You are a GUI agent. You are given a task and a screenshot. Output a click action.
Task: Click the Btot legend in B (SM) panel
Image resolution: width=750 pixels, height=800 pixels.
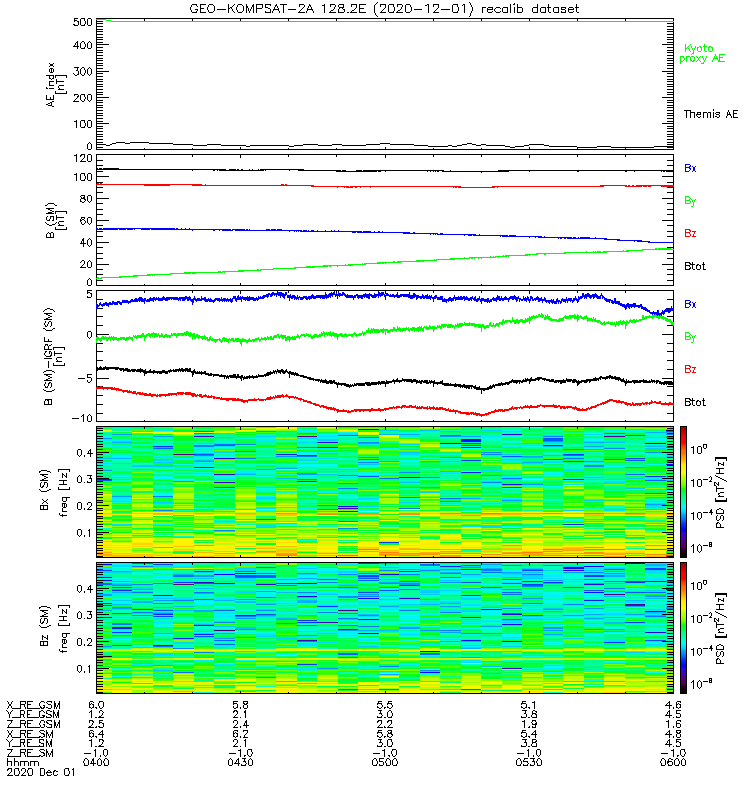(694, 266)
